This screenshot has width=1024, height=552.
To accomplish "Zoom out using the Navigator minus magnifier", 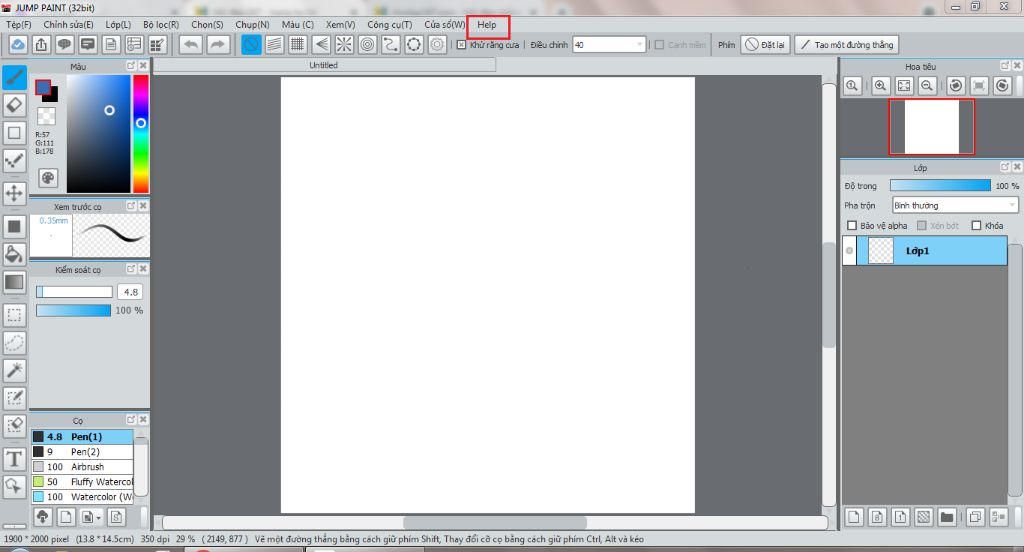I will point(927,86).
